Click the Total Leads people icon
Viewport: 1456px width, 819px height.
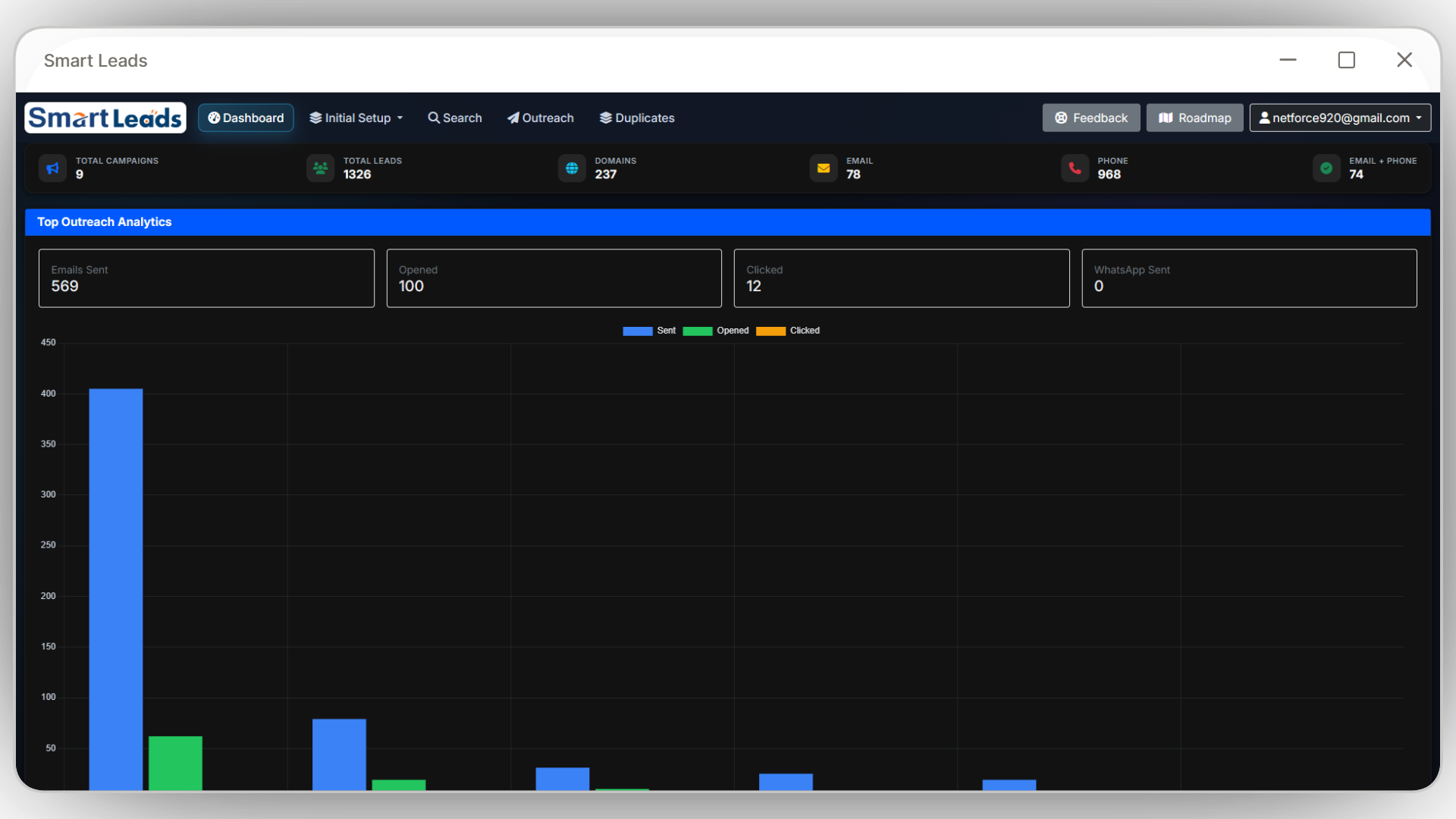click(x=320, y=168)
